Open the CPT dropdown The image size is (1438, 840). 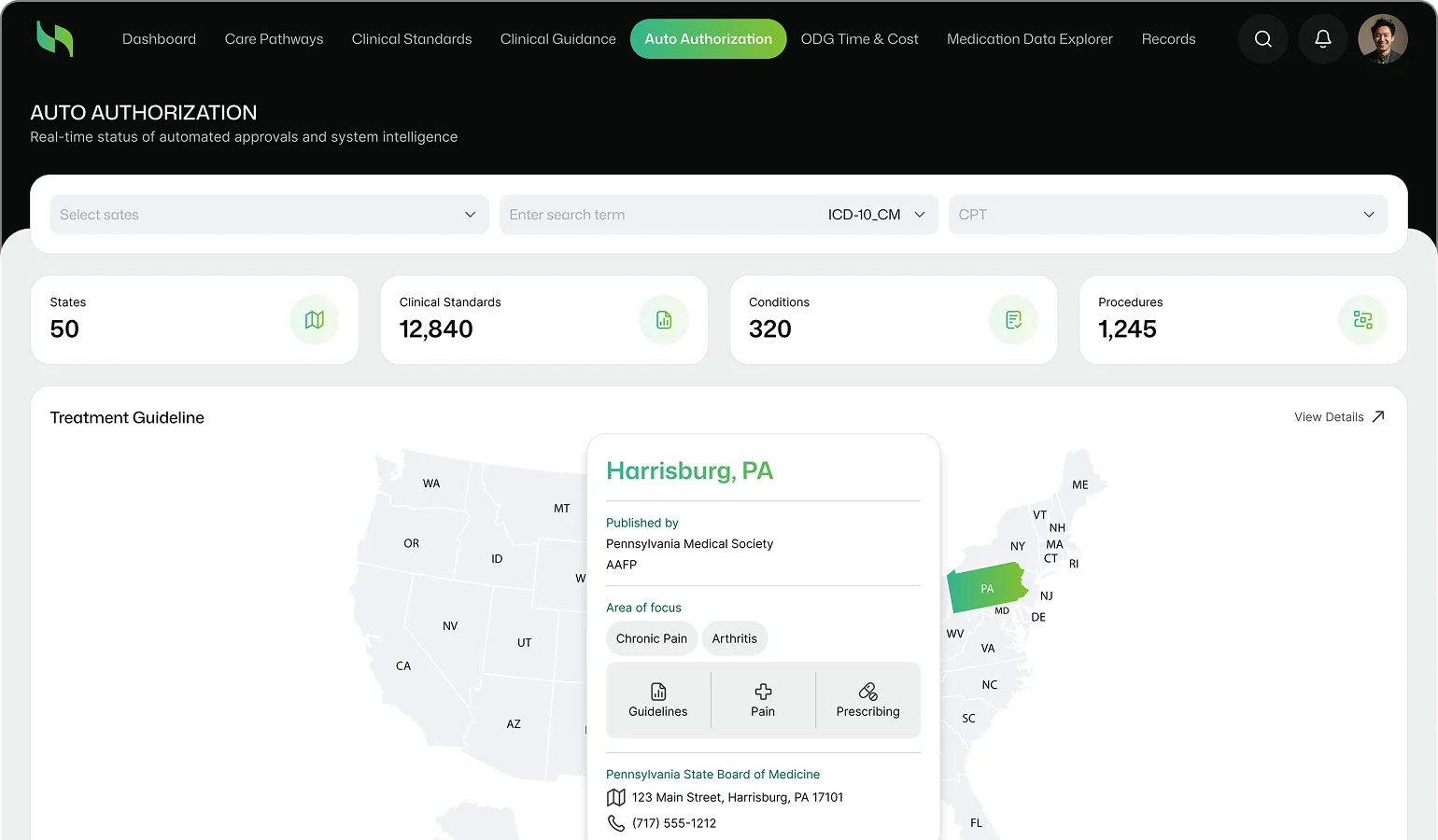click(1167, 215)
